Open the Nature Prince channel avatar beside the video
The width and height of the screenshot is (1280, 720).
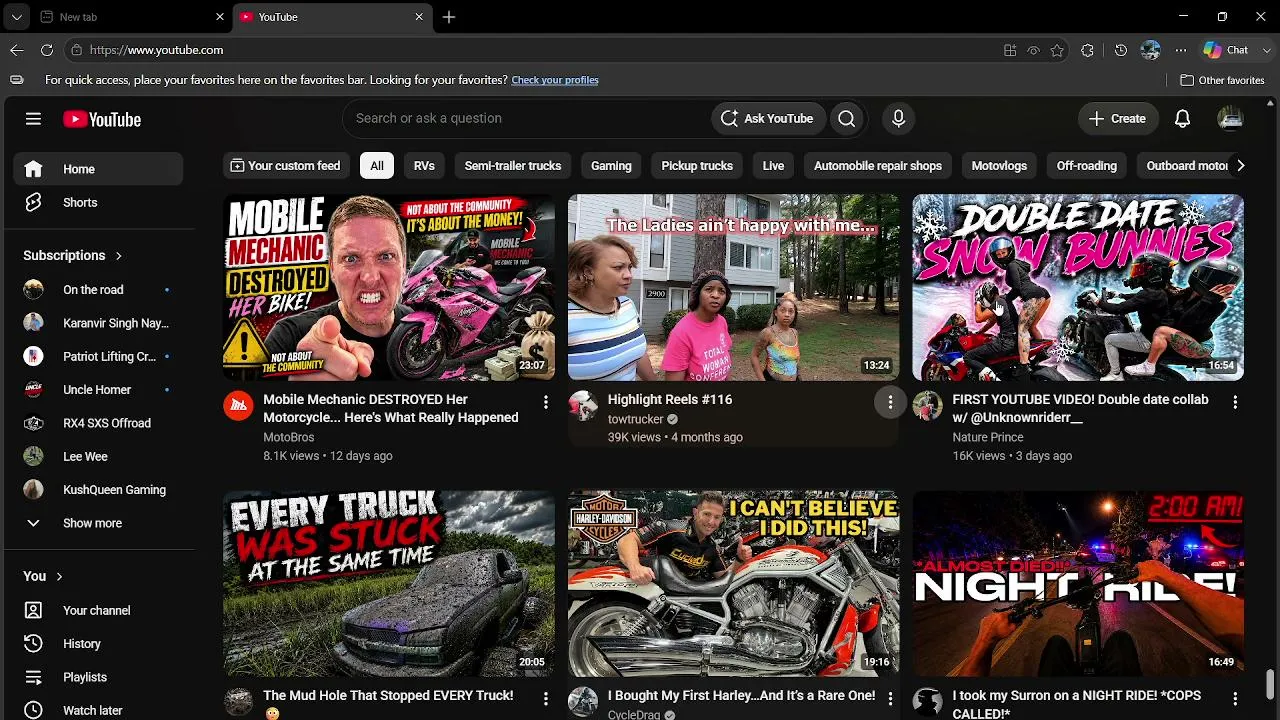pyautogui.click(x=927, y=405)
